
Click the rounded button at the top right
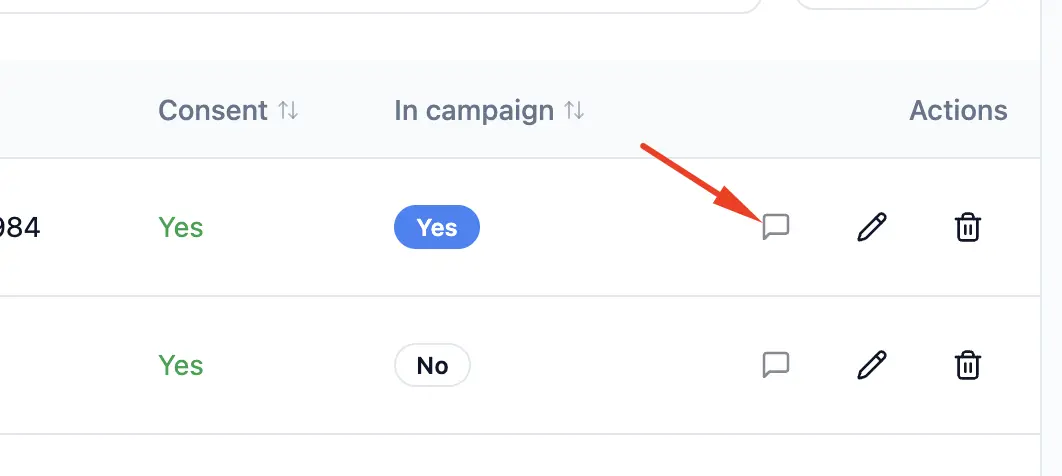point(893,4)
